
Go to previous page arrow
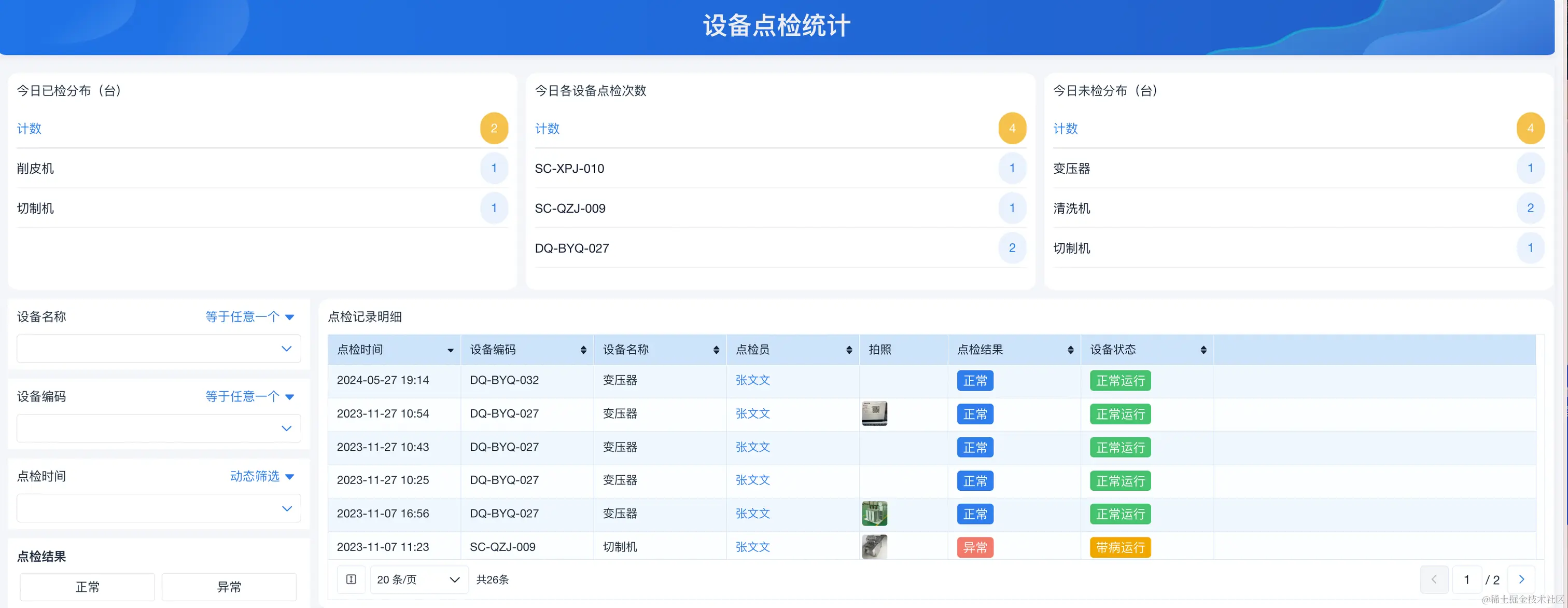coord(1434,579)
